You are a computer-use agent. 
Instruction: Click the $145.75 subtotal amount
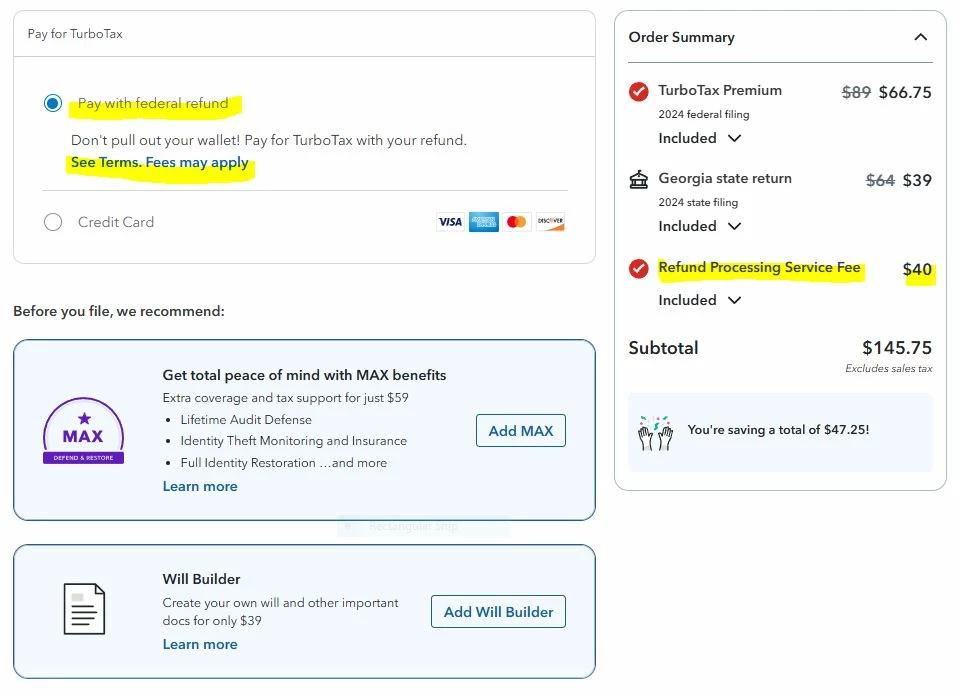896,348
